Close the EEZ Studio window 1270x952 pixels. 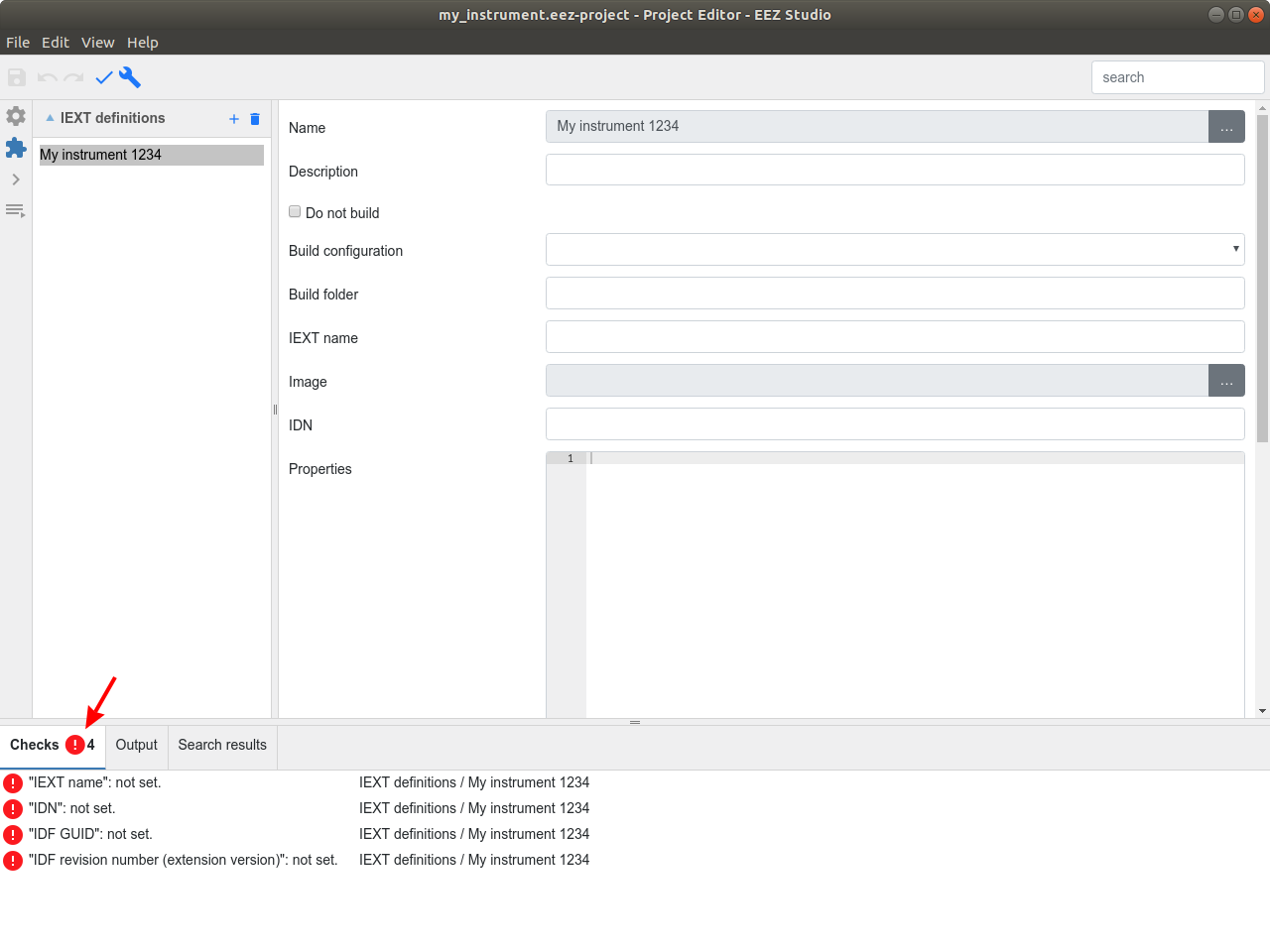click(1255, 14)
